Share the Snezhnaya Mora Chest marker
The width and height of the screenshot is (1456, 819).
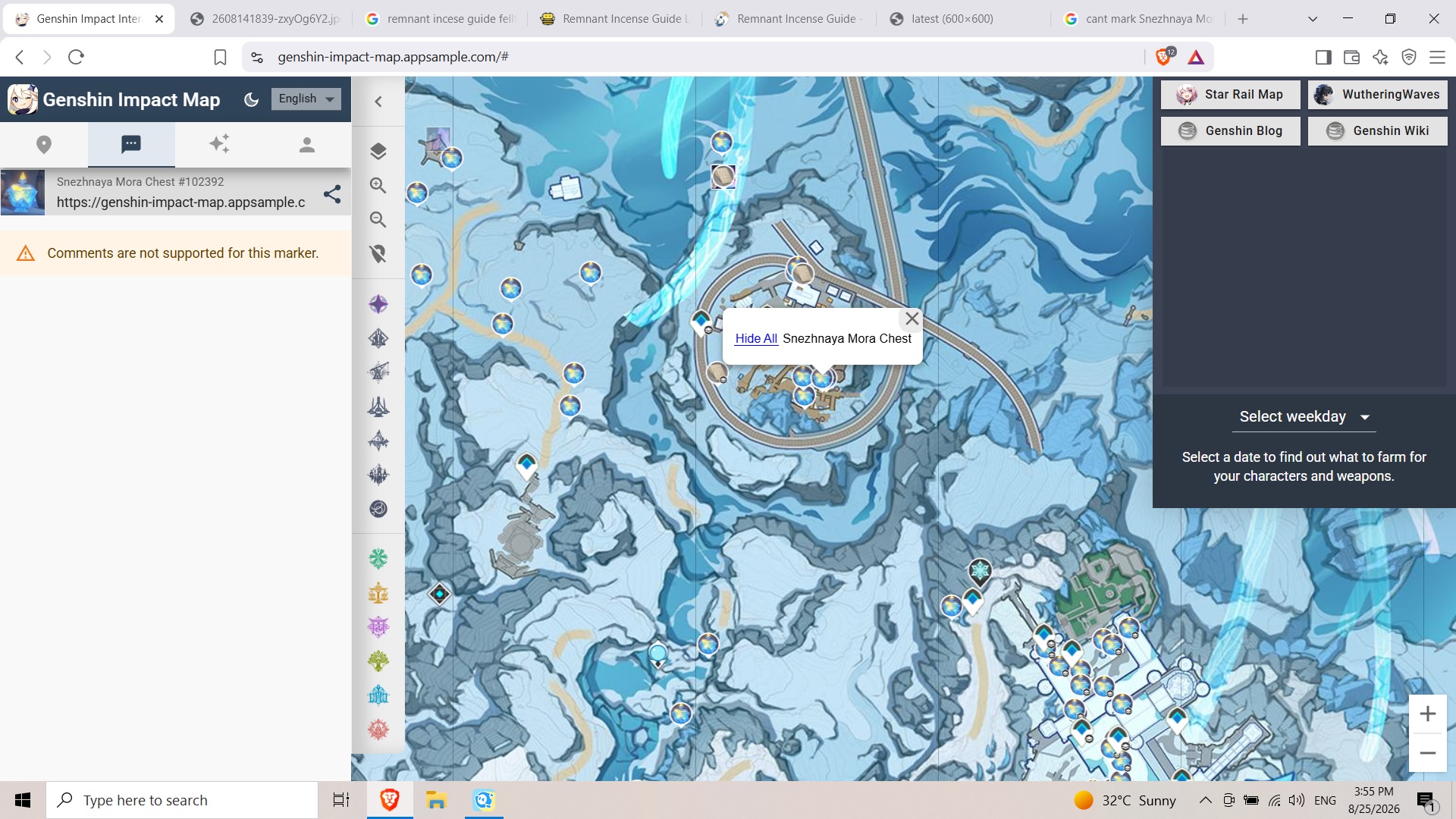pyautogui.click(x=332, y=194)
